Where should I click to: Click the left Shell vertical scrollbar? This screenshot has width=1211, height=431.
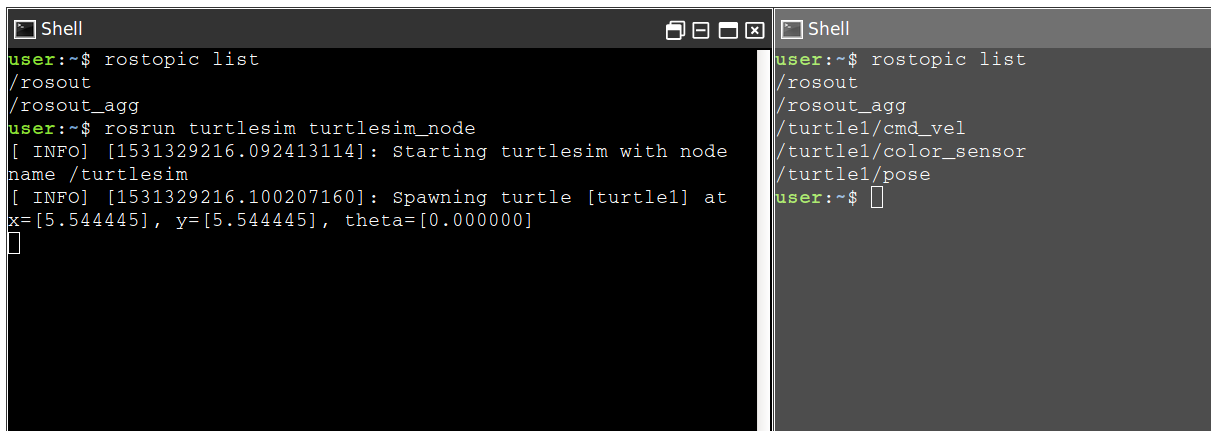[x=763, y=239]
